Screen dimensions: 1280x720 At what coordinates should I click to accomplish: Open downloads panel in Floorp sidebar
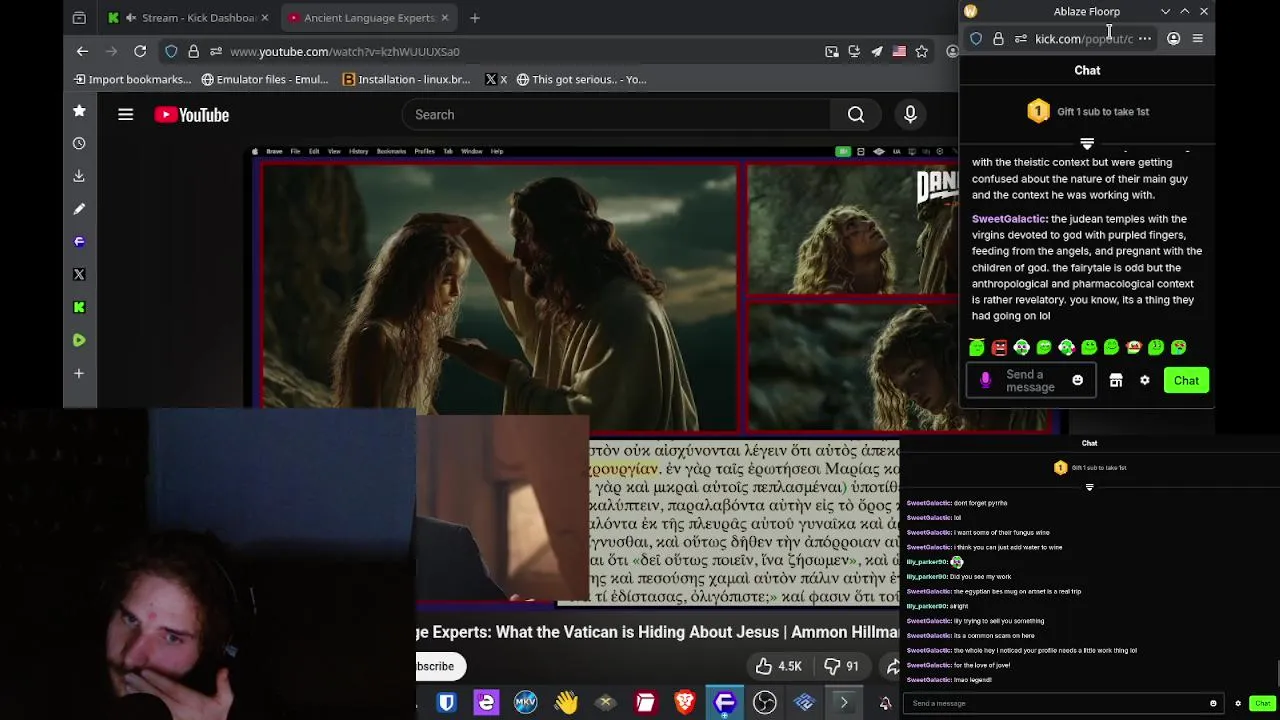[x=79, y=176]
